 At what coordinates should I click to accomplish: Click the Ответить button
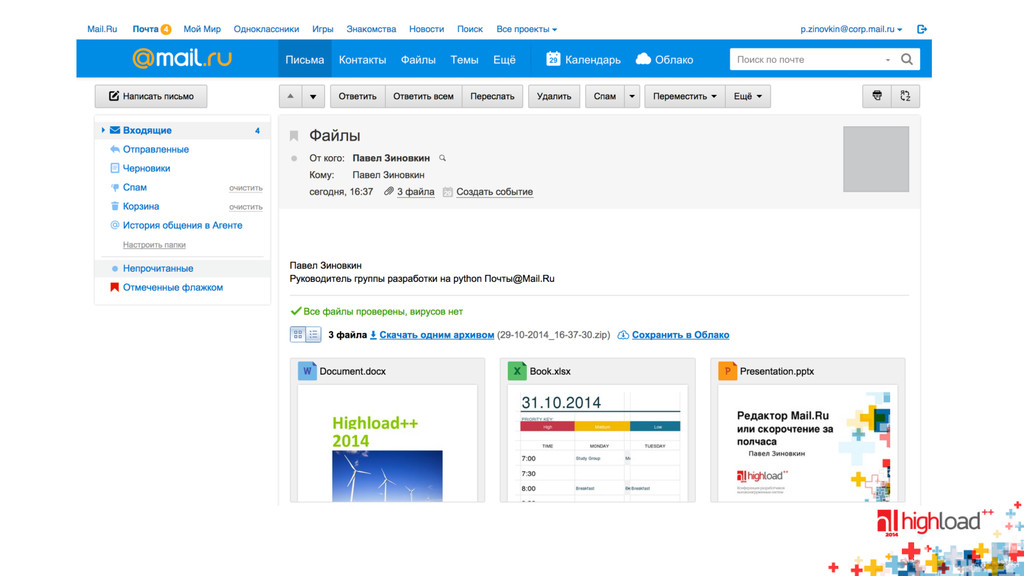tap(357, 97)
